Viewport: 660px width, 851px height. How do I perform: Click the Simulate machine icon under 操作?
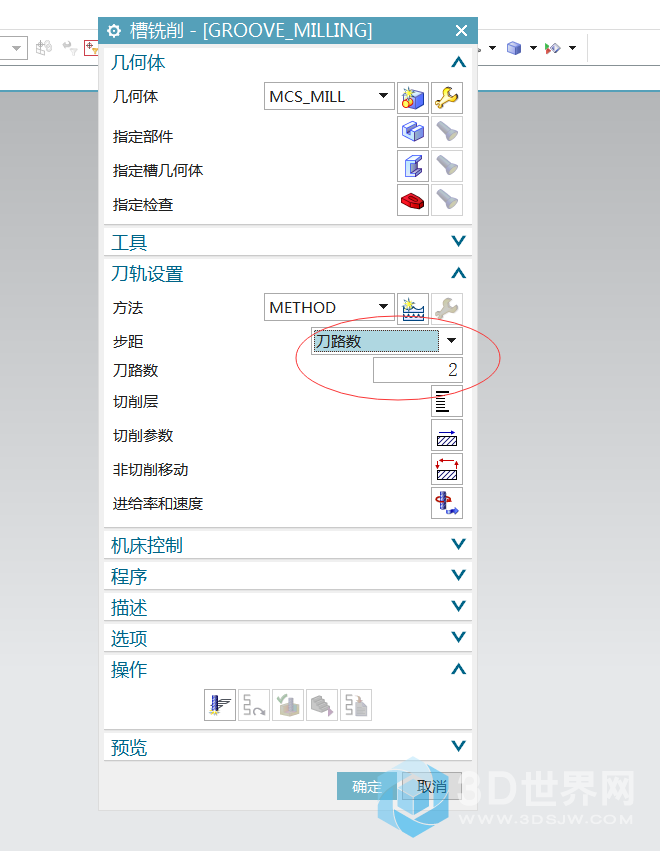click(322, 705)
